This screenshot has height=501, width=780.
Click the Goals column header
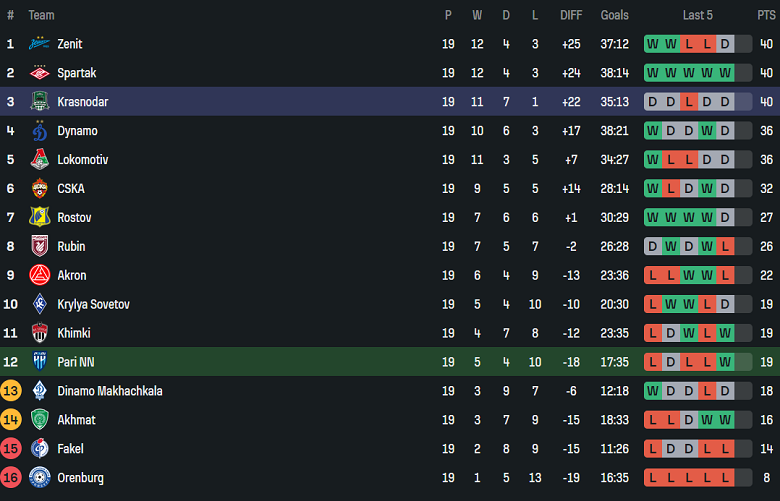click(x=614, y=15)
